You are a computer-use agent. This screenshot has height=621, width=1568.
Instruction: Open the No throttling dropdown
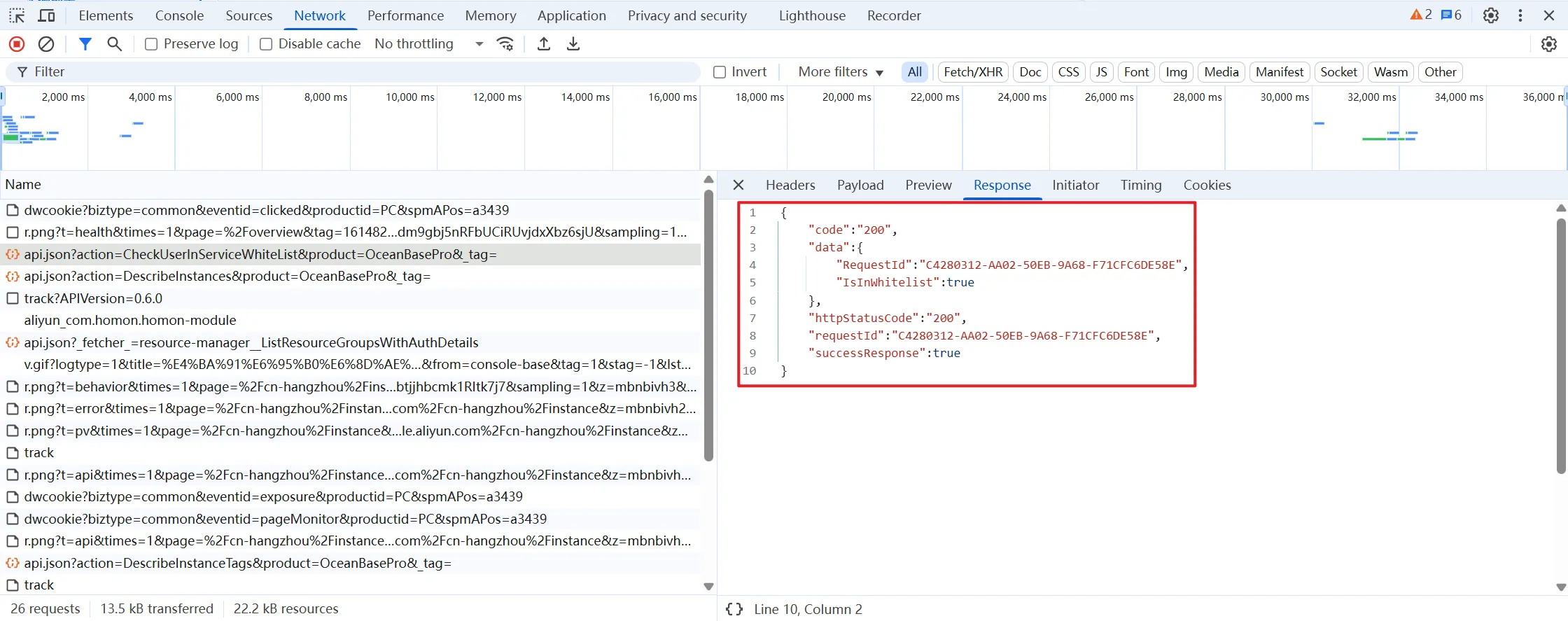pos(429,44)
